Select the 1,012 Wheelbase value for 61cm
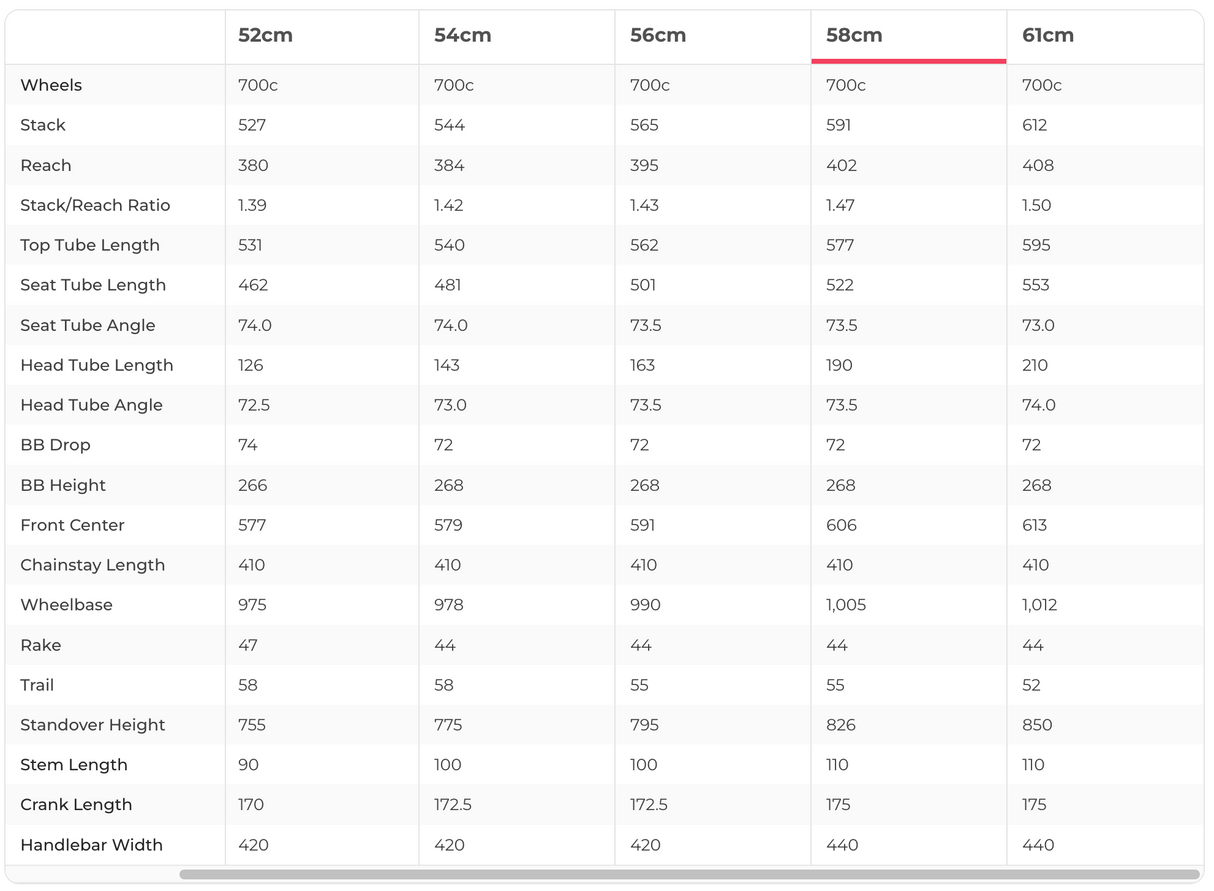Screen dimensions: 1214x891 1039,605
